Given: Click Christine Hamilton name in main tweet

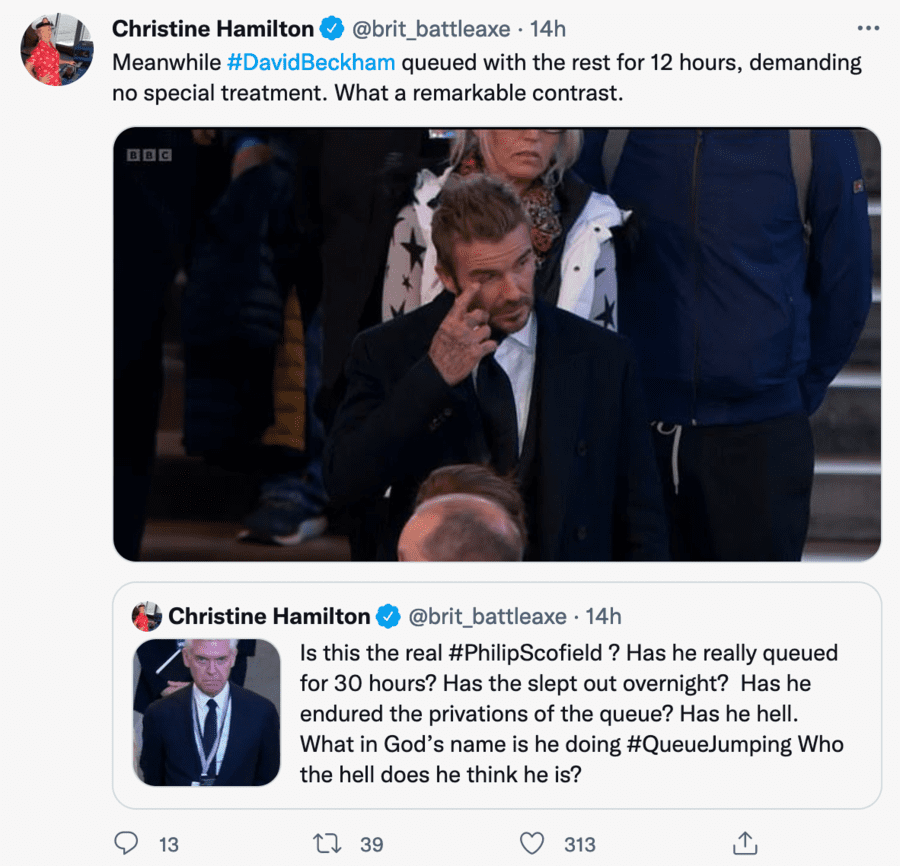Looking at the screenshot, I should point(212,30).
